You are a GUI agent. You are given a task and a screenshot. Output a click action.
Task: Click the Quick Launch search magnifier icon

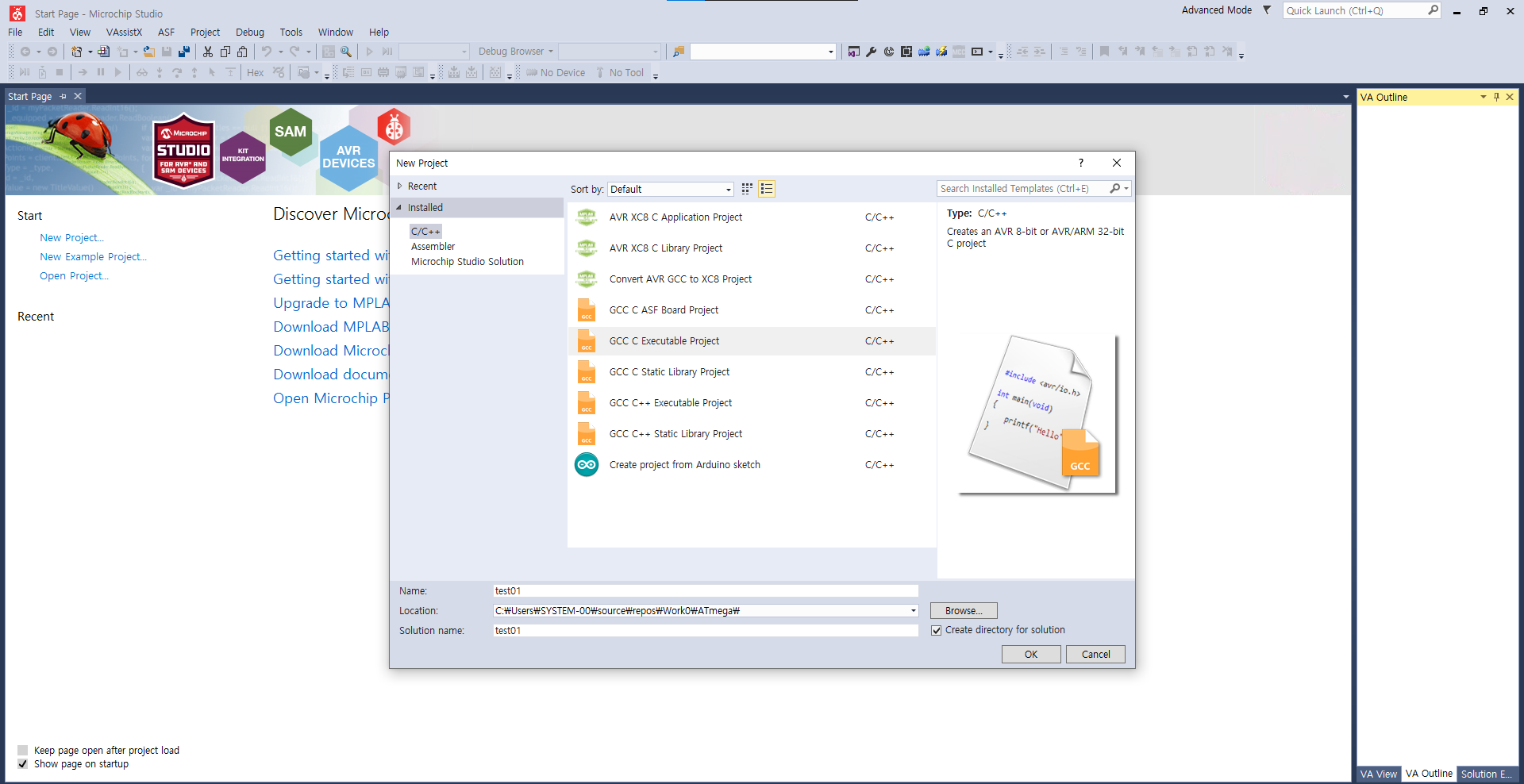(1433, 10)
